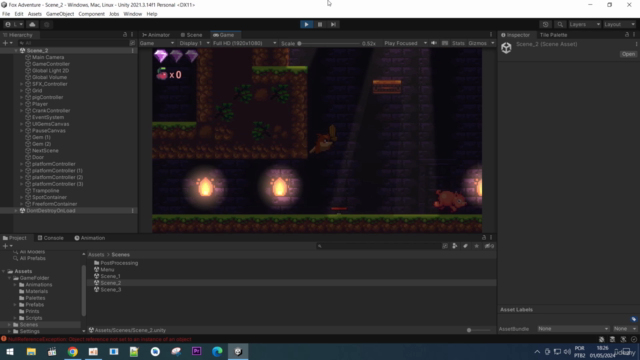The image size is (640, 360).
Task: Switch to the Console tab
Action: (x=51, y=238)
